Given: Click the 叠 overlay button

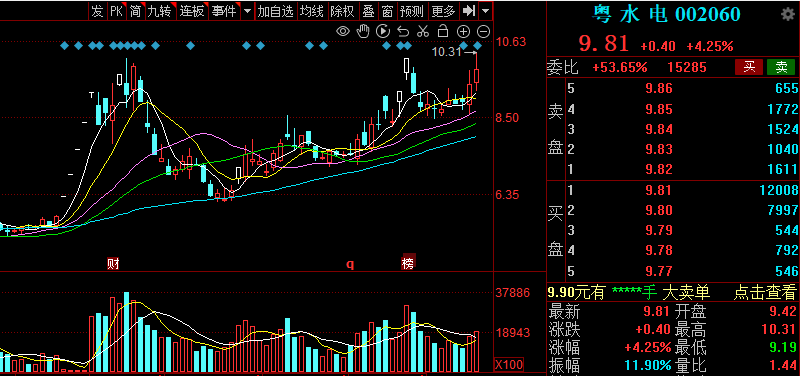Looking at the screenshot, I should [x=368, y=11].
